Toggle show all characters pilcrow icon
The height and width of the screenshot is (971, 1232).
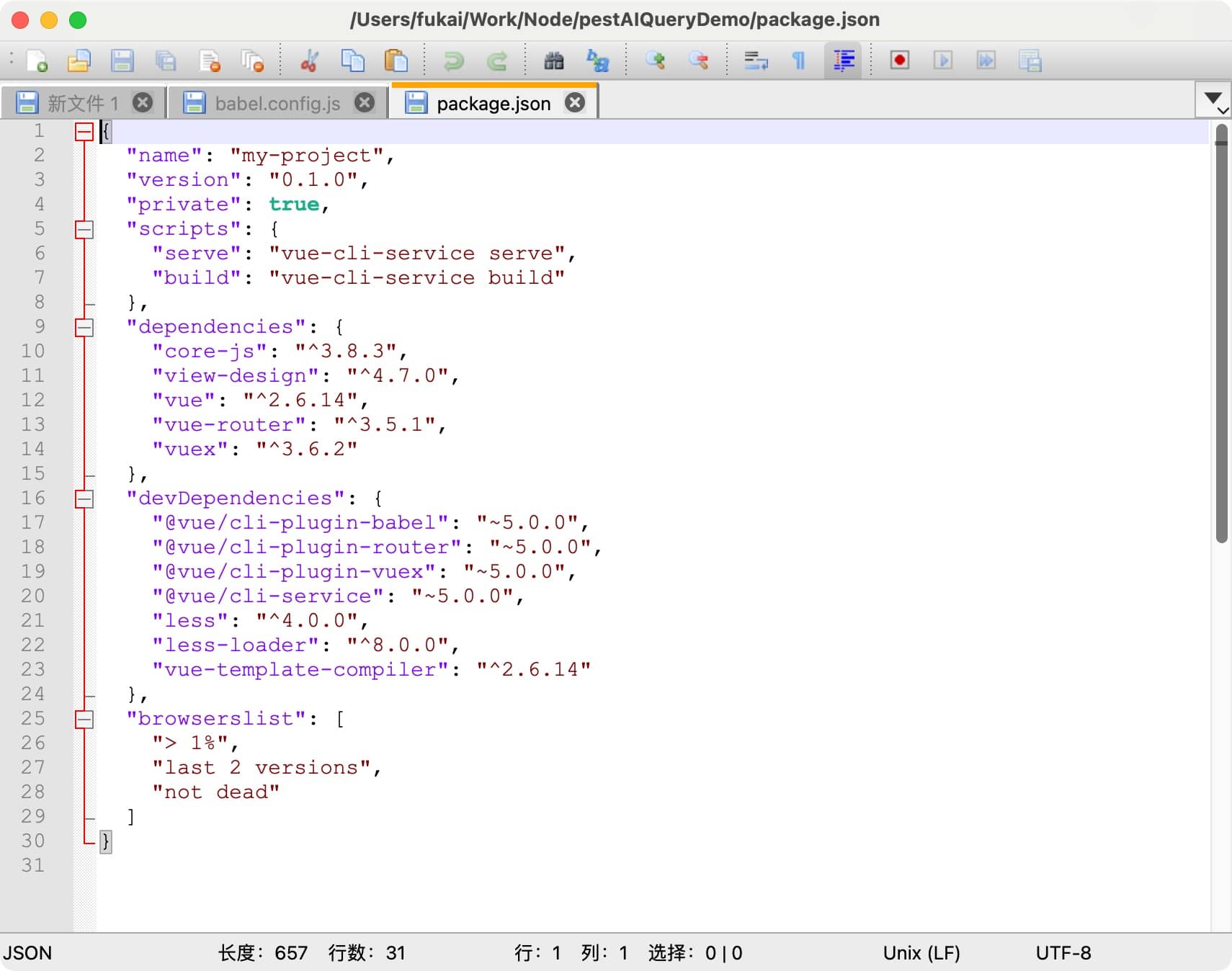click(799, 61)
